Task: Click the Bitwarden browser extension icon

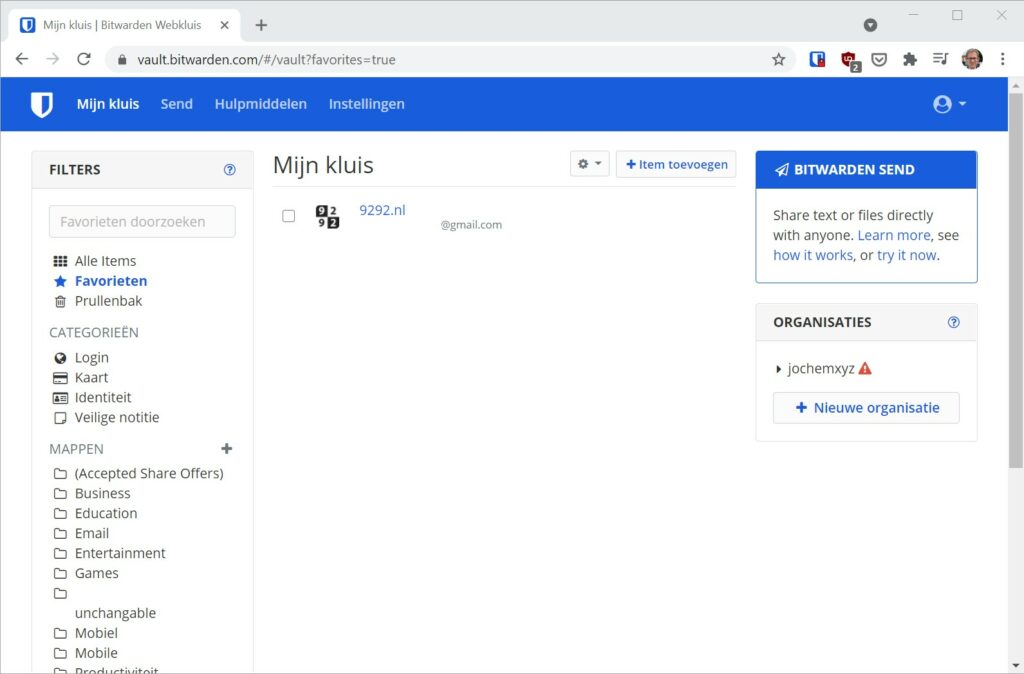Action: pos(817,59)
